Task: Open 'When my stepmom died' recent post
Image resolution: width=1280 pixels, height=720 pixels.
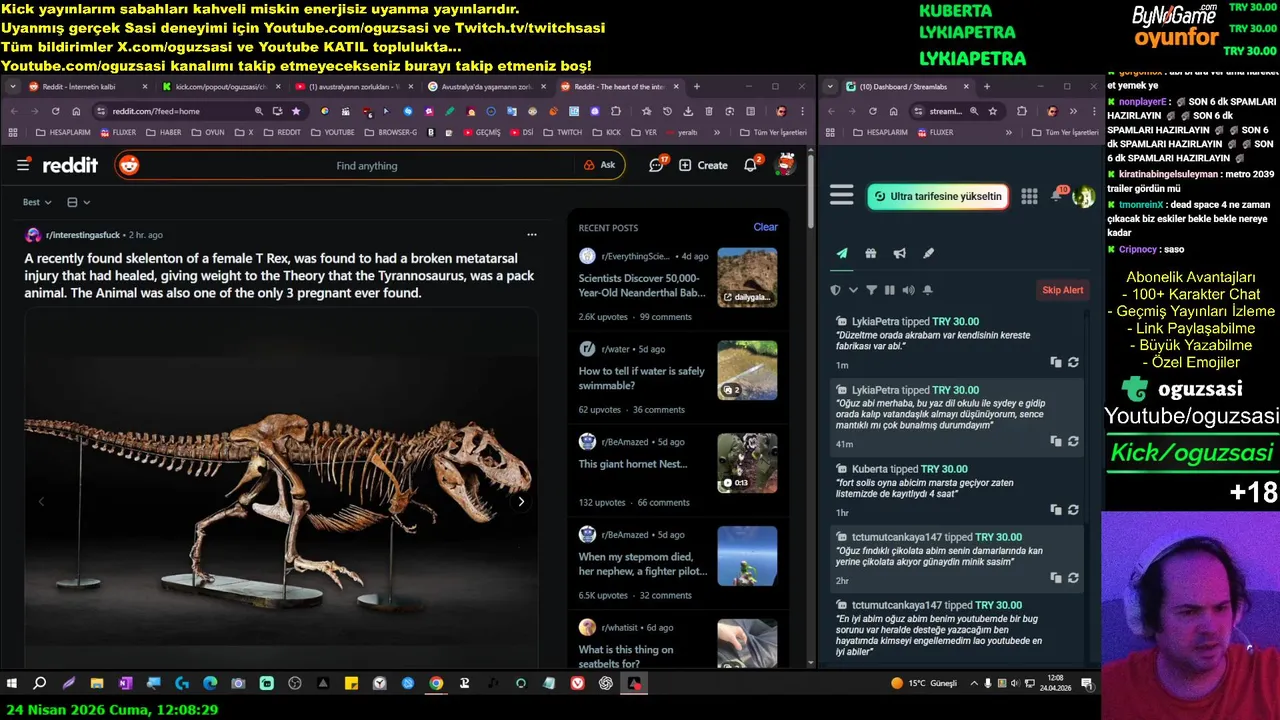Action: tap(642, 564)
